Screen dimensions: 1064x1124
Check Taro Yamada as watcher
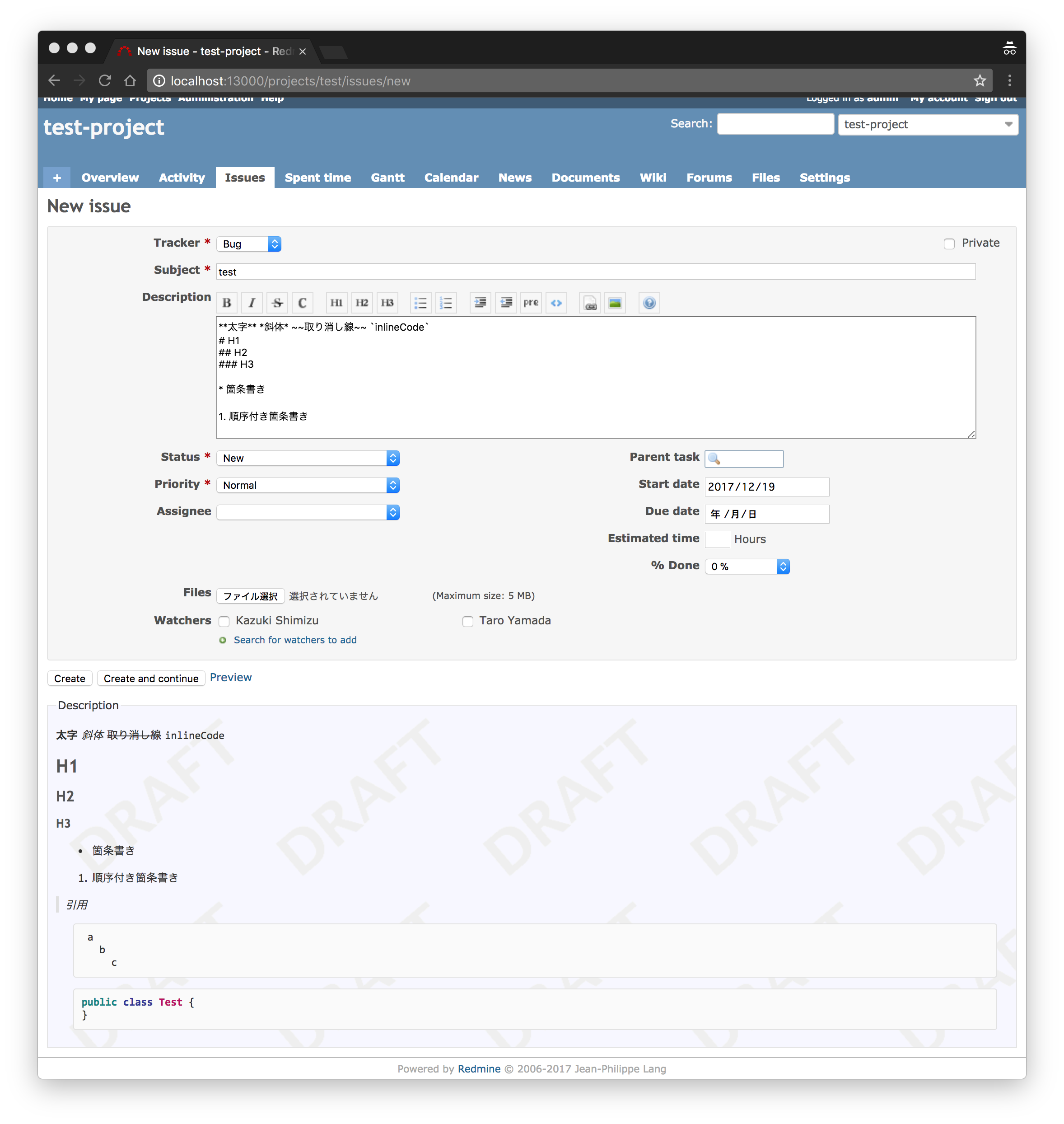pyautogui.click(x=468, y=621)
